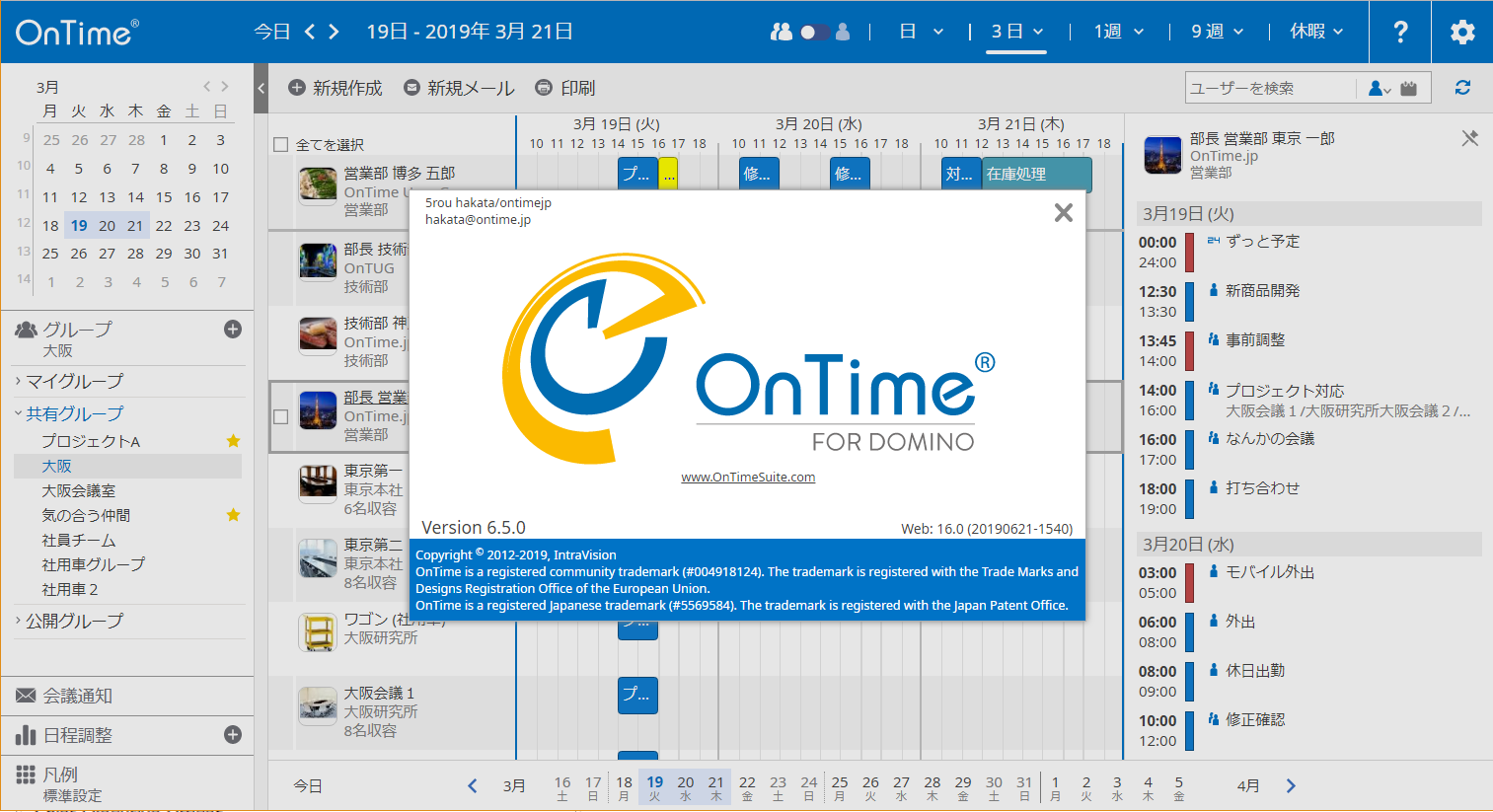Click the 新規作成 button
Viewport: 1493px width, 812px height.
click(x=336, y=88)
